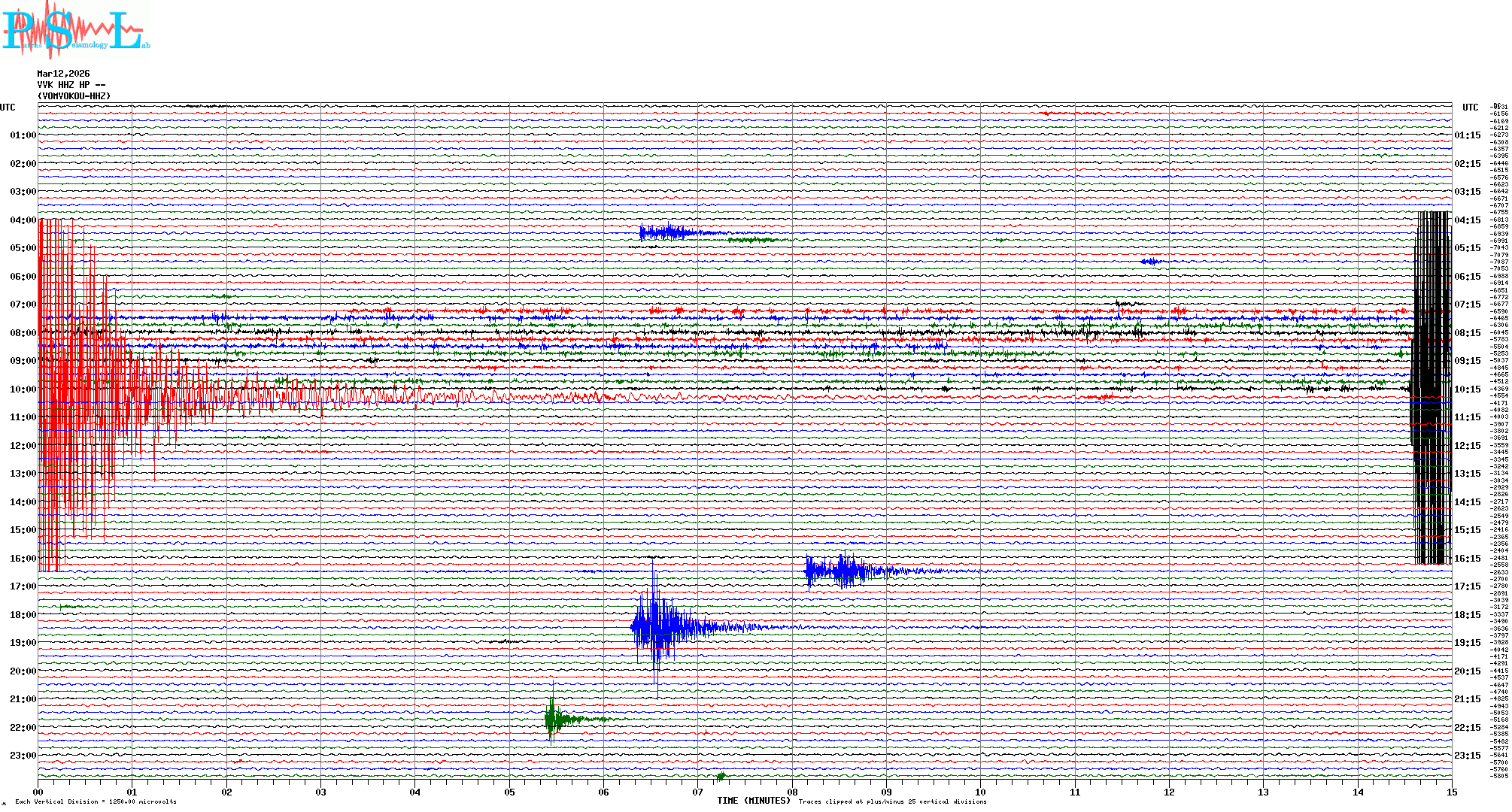Click the blue seismic event near 18:15 row
This screenshot has height=812, width=1512.
tap(658, 626)
